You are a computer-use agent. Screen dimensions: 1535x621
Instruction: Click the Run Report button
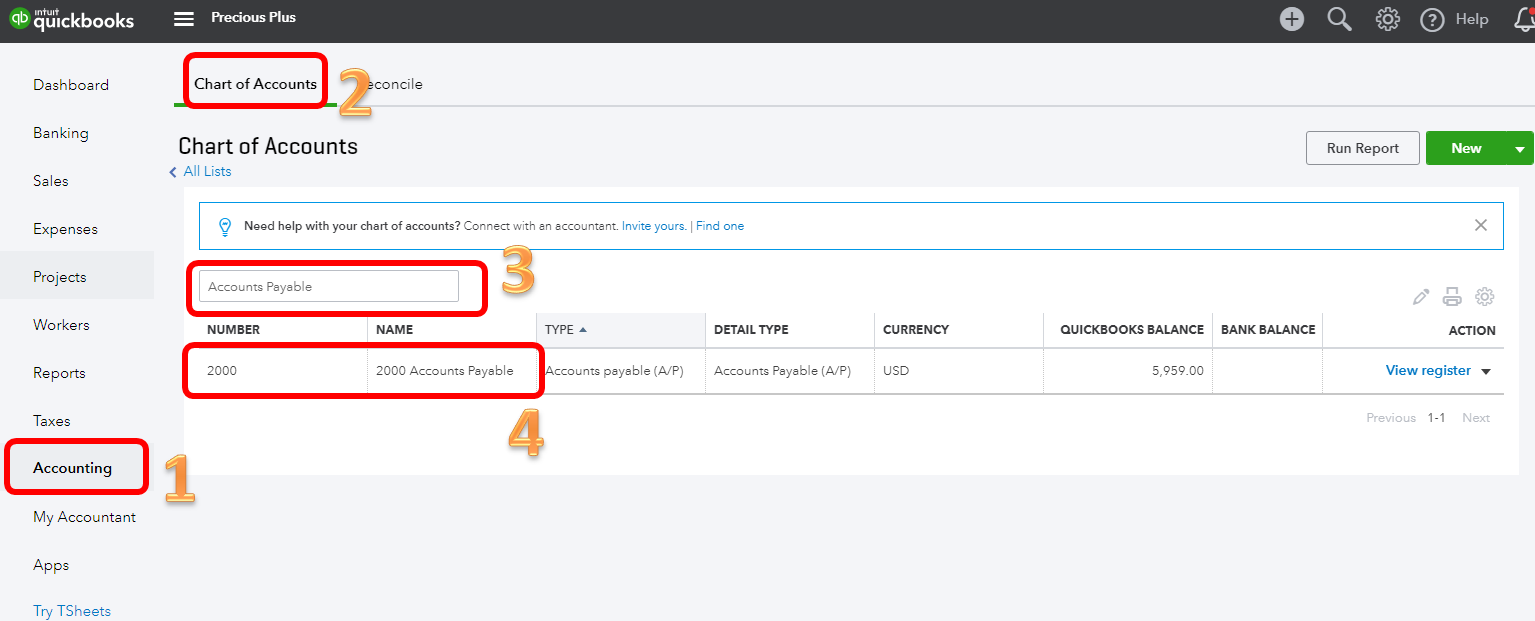[x=1362, y=147]
